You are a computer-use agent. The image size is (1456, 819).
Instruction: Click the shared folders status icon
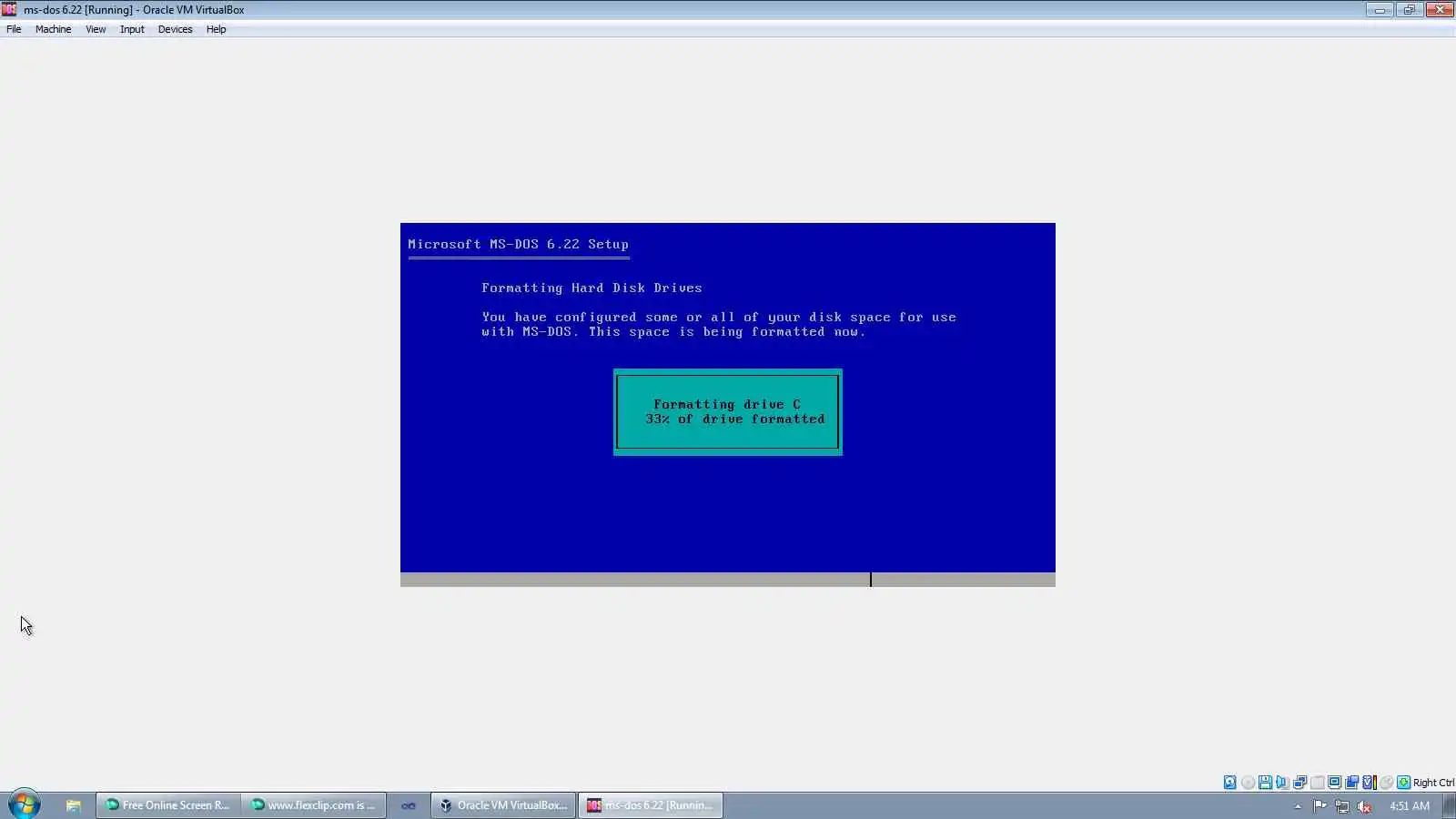(1351, 783)
